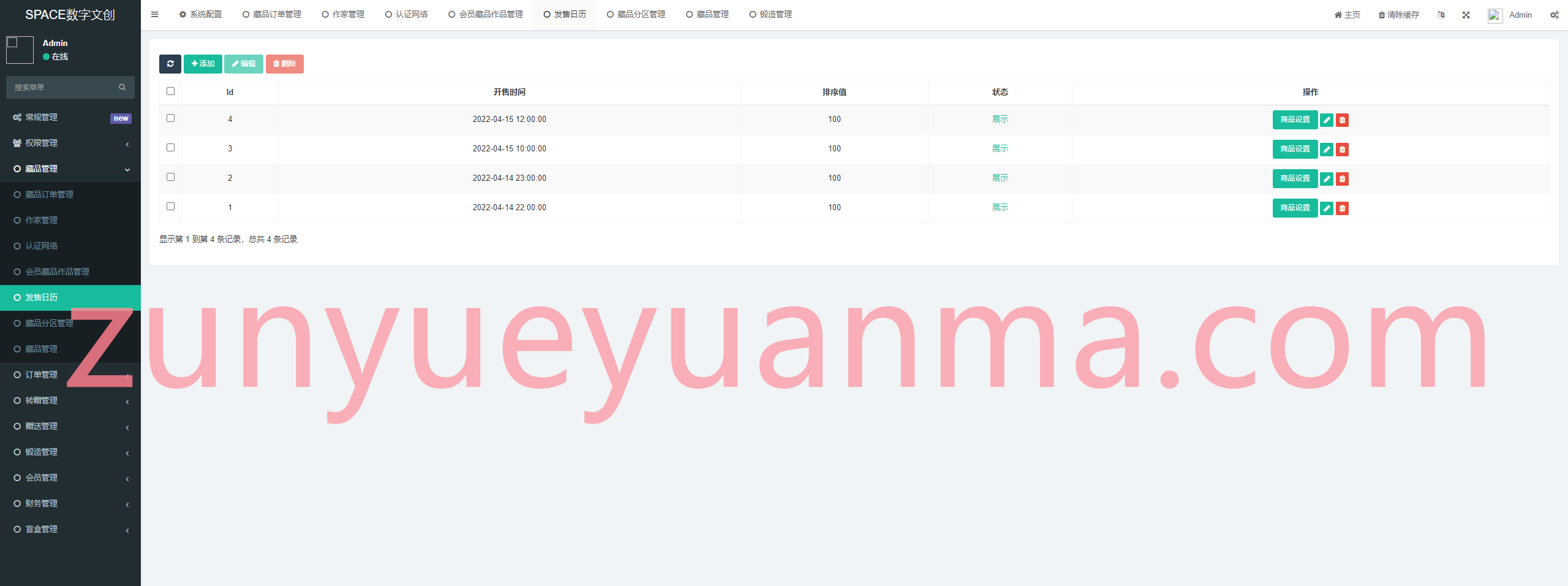The width and height of the screenshot is (1568, 586).
Task: Open 会员藏品作品管理 in sidebar
Action: tap(70, 272)
